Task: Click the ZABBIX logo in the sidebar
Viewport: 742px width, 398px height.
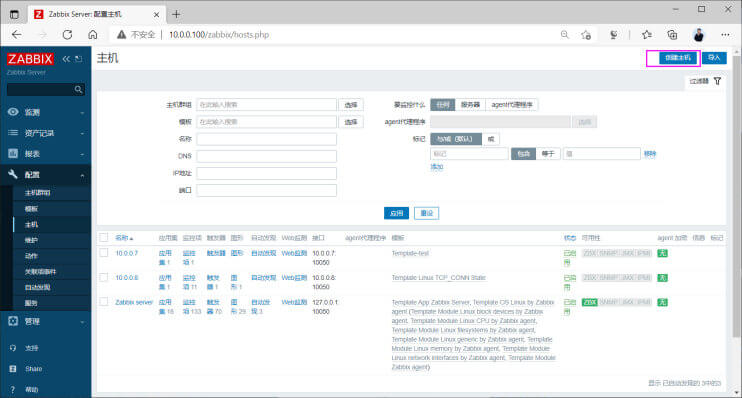Action: (30, 59)
